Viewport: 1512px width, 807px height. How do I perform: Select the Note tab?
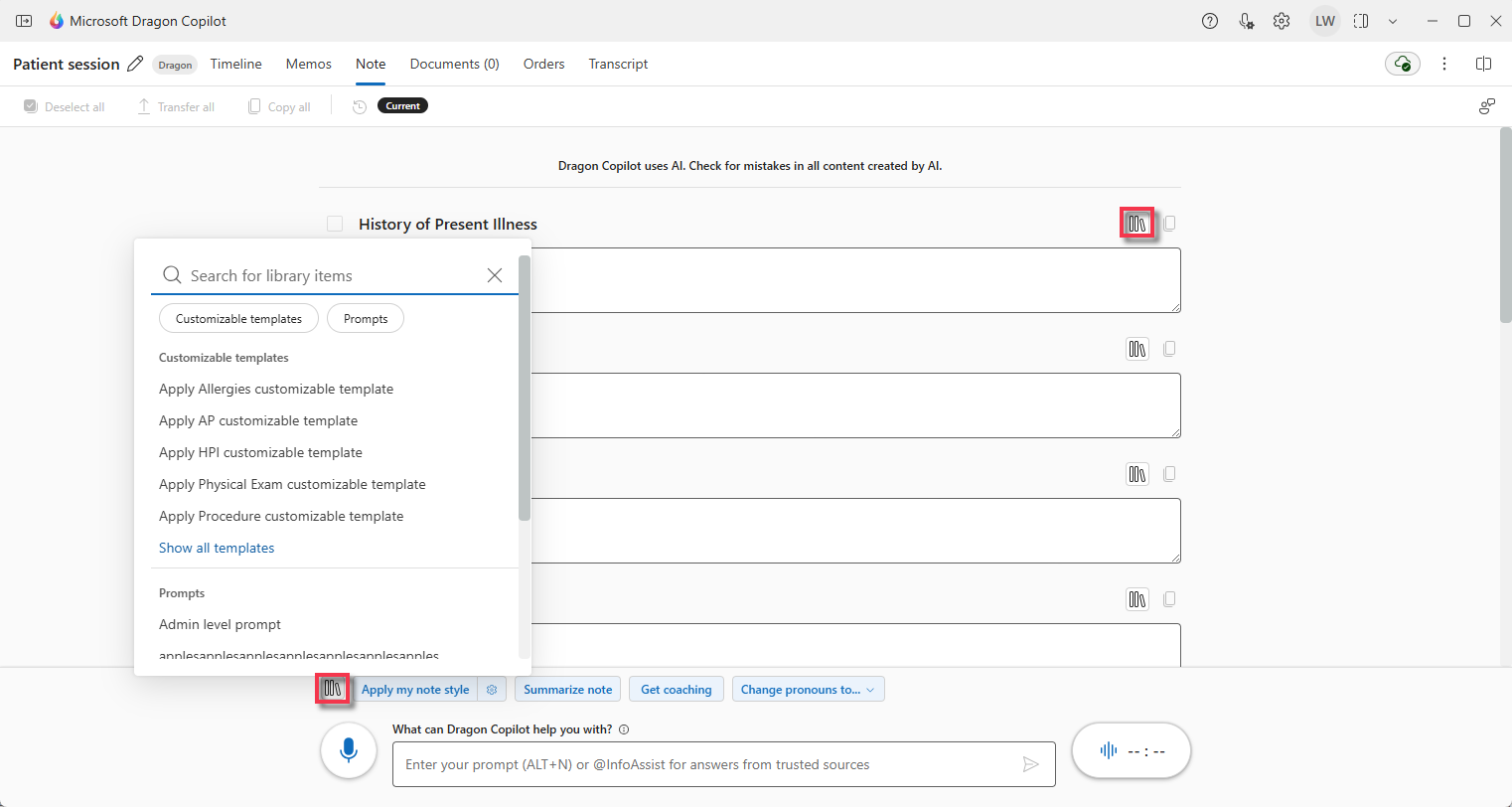pos(371,64)
